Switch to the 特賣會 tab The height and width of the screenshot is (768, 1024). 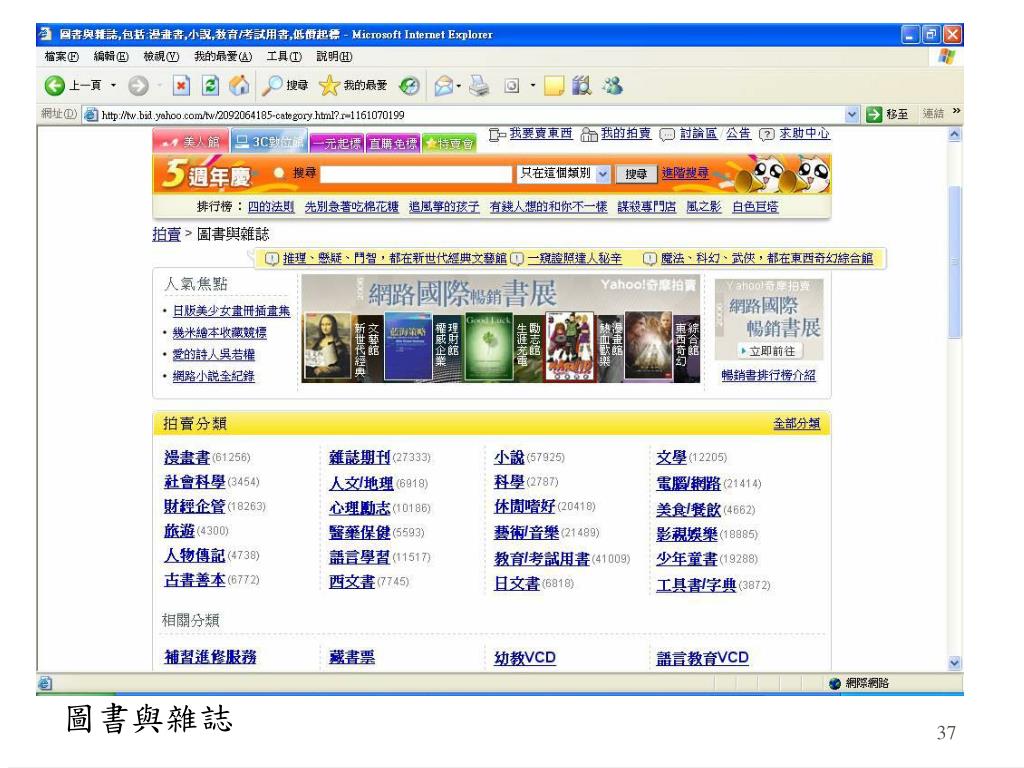(449, 143)
